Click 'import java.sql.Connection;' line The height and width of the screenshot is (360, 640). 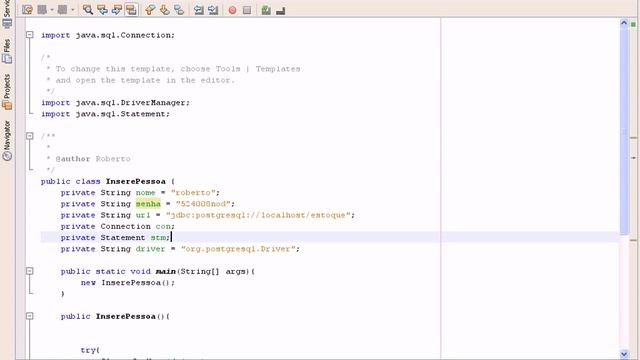click(x=108, y=35)
